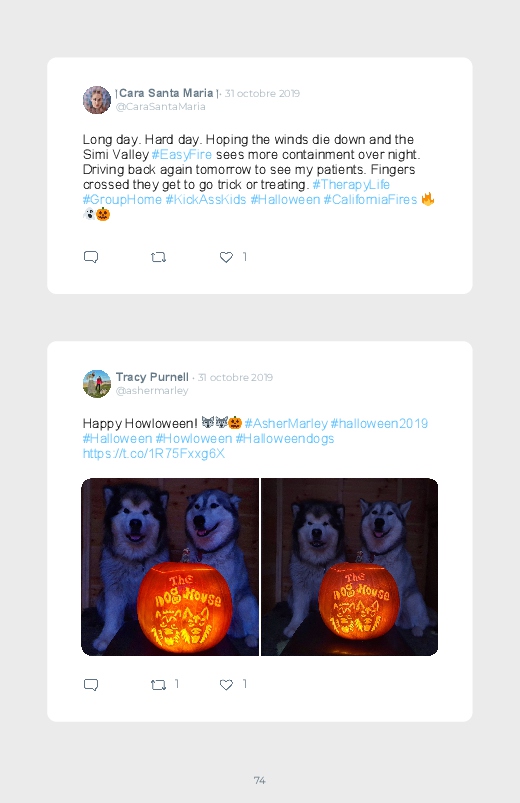Open the #Howloween hashtag
The width and height of the screenshot is (520, 803).
click(194, 438)
